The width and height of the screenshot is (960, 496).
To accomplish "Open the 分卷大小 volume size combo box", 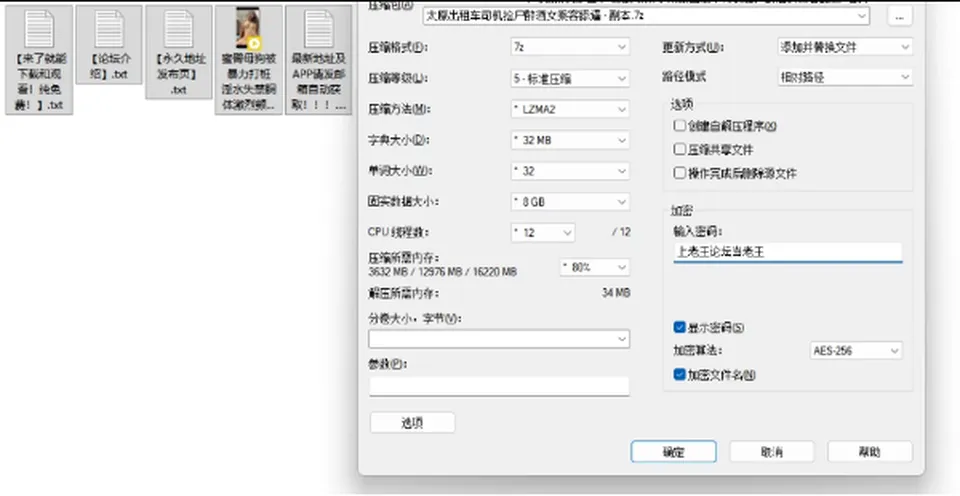I will pos(499,339).
